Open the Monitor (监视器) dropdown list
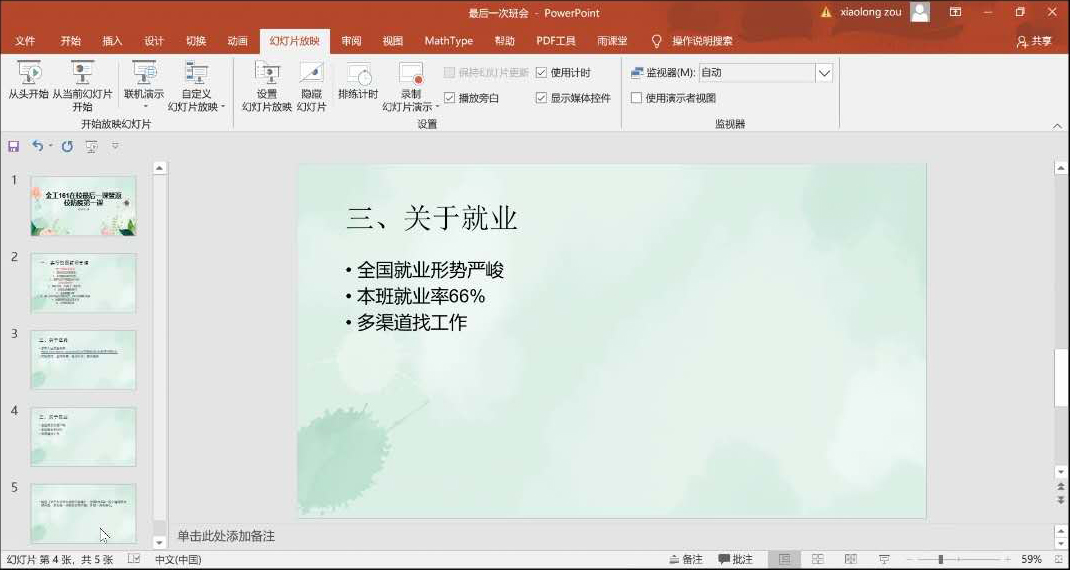The image size is (1070, 570). pyautogui.click(x=824, y=73)
